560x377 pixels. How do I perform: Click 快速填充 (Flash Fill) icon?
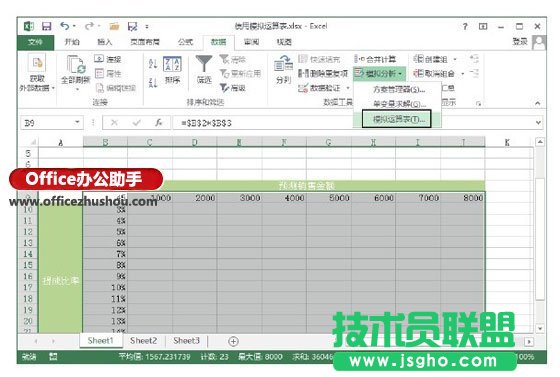[319, 59]
